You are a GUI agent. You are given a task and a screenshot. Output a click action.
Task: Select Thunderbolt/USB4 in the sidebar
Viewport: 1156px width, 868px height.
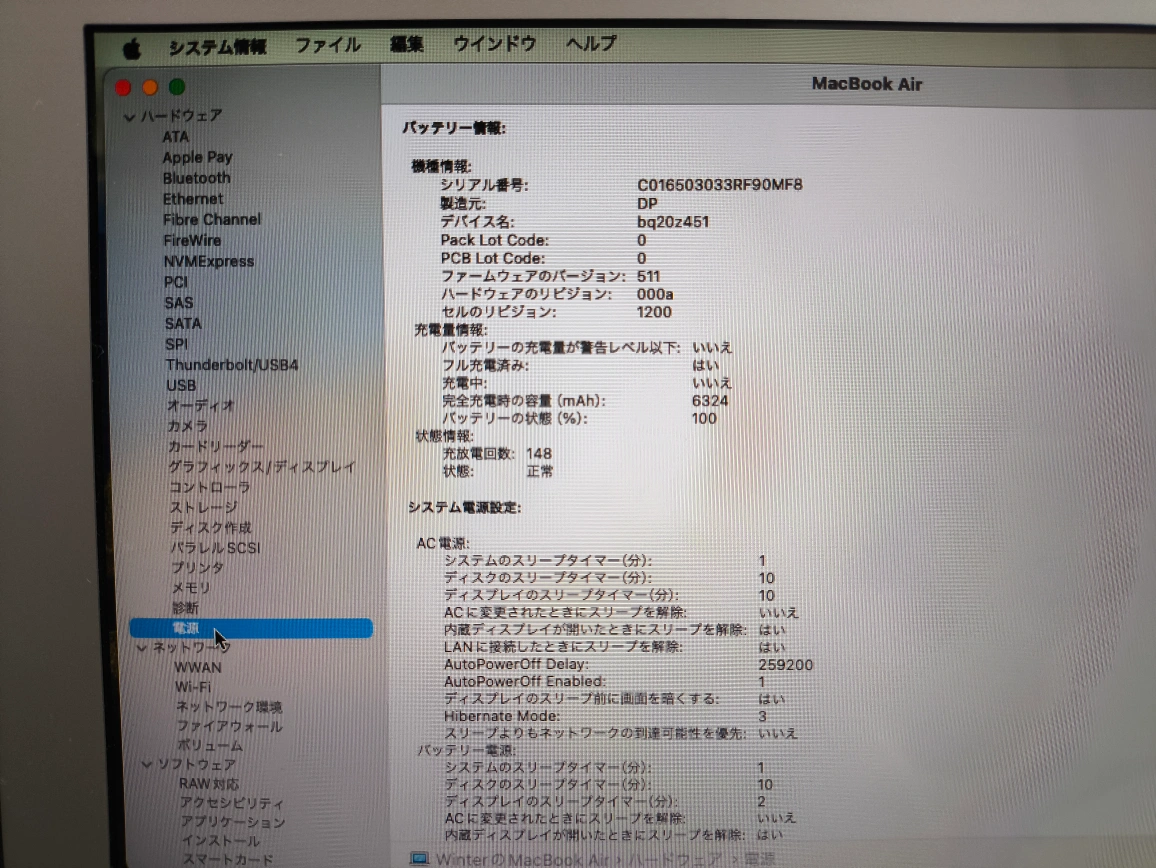[x=232, y=365]
